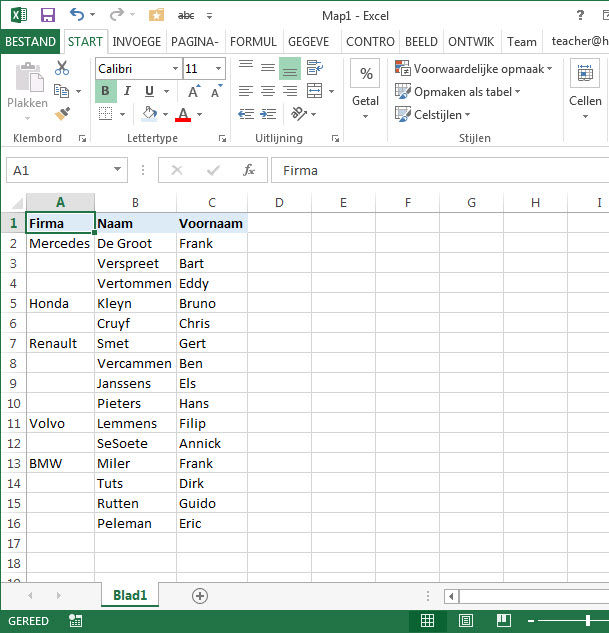
Task: Click the Cut scissors icon
Action: tap(62, 68)
